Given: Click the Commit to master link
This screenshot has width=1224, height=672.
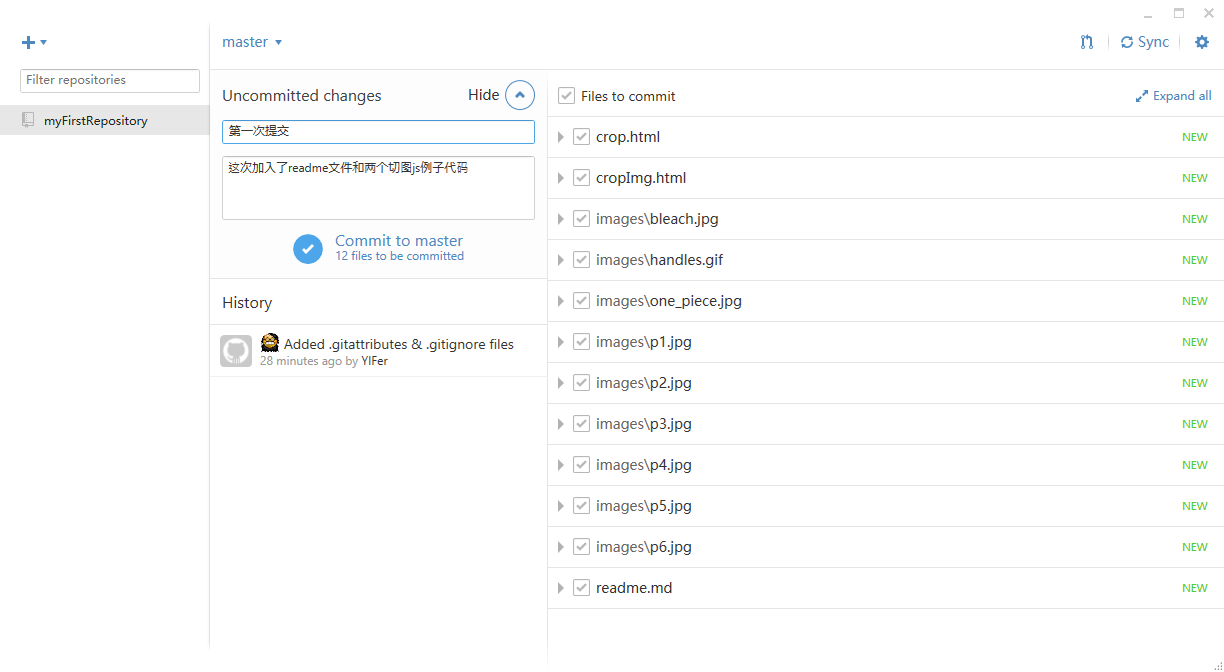Looking at the screenshot, I should (x=399, y=241).
